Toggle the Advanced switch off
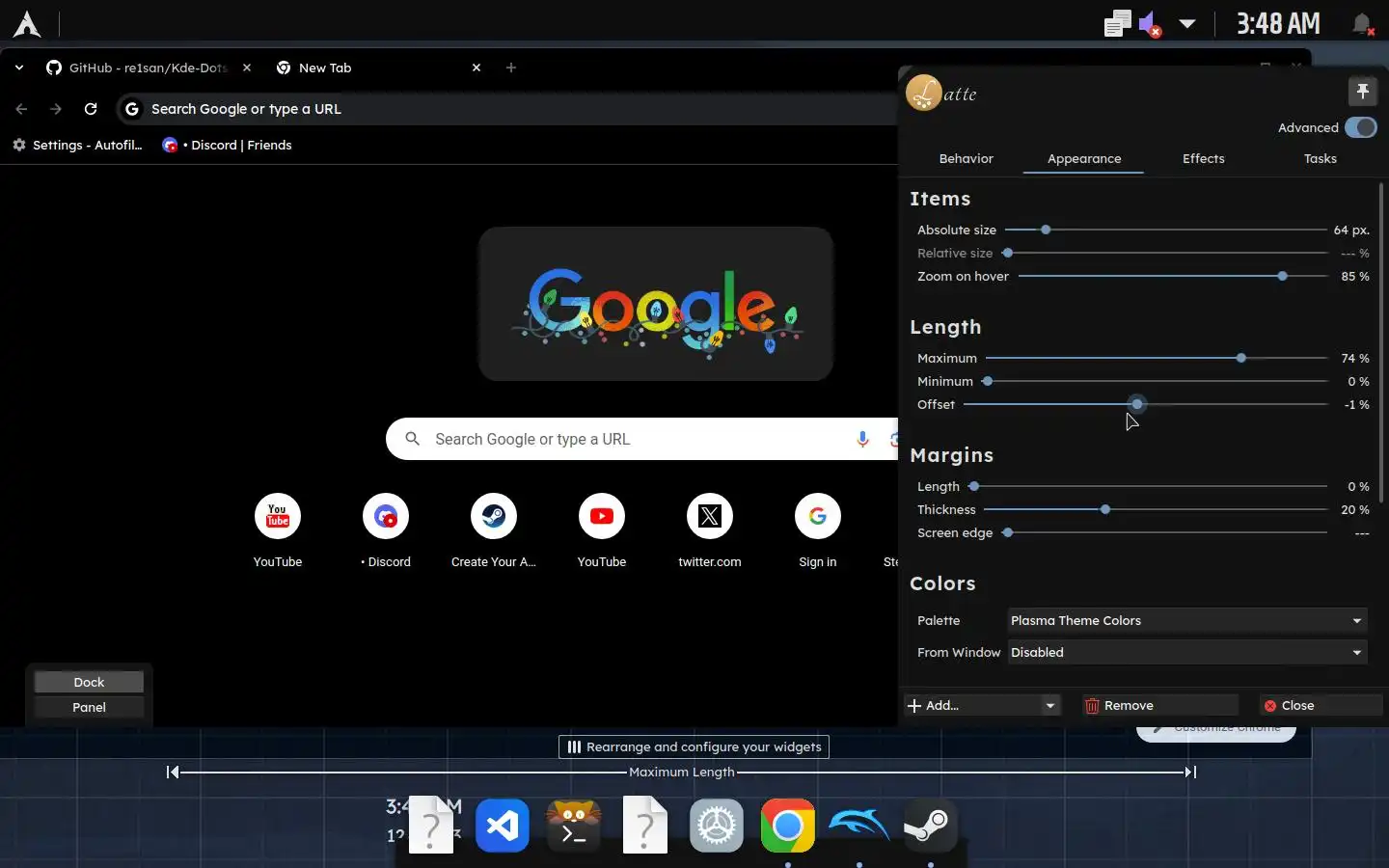 pos(1361,127)
